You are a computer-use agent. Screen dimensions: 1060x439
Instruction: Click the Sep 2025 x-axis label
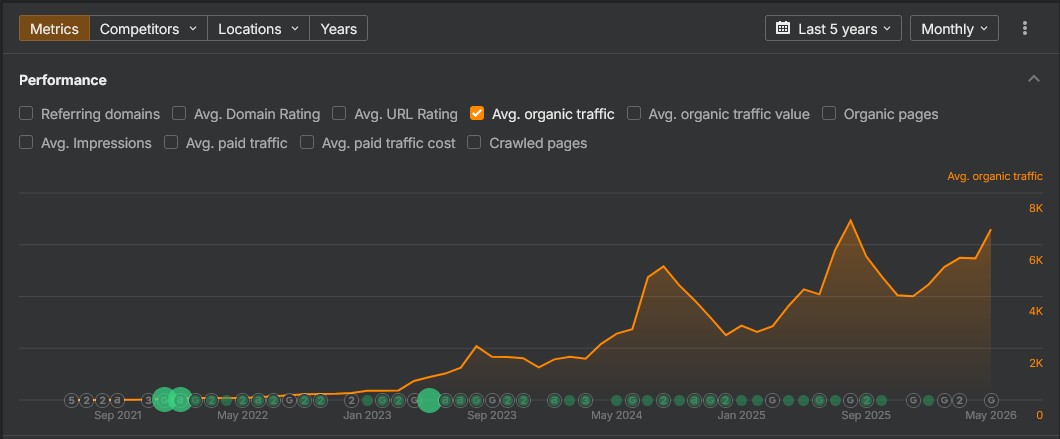pos(866,415)
